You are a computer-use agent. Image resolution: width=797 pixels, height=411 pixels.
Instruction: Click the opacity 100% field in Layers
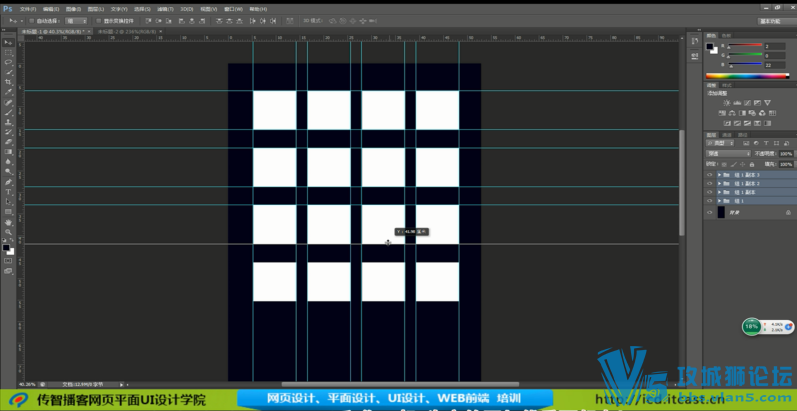(x=786, y=153)
